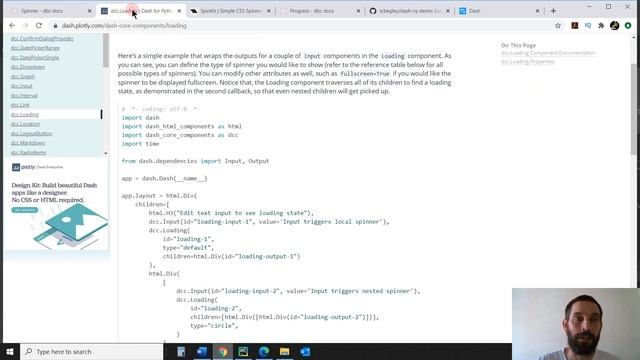Close the 'Progress - dbc docs' tab
This screenshot has height=360, width=640.
pyautogui.click(x=358, y=11)
